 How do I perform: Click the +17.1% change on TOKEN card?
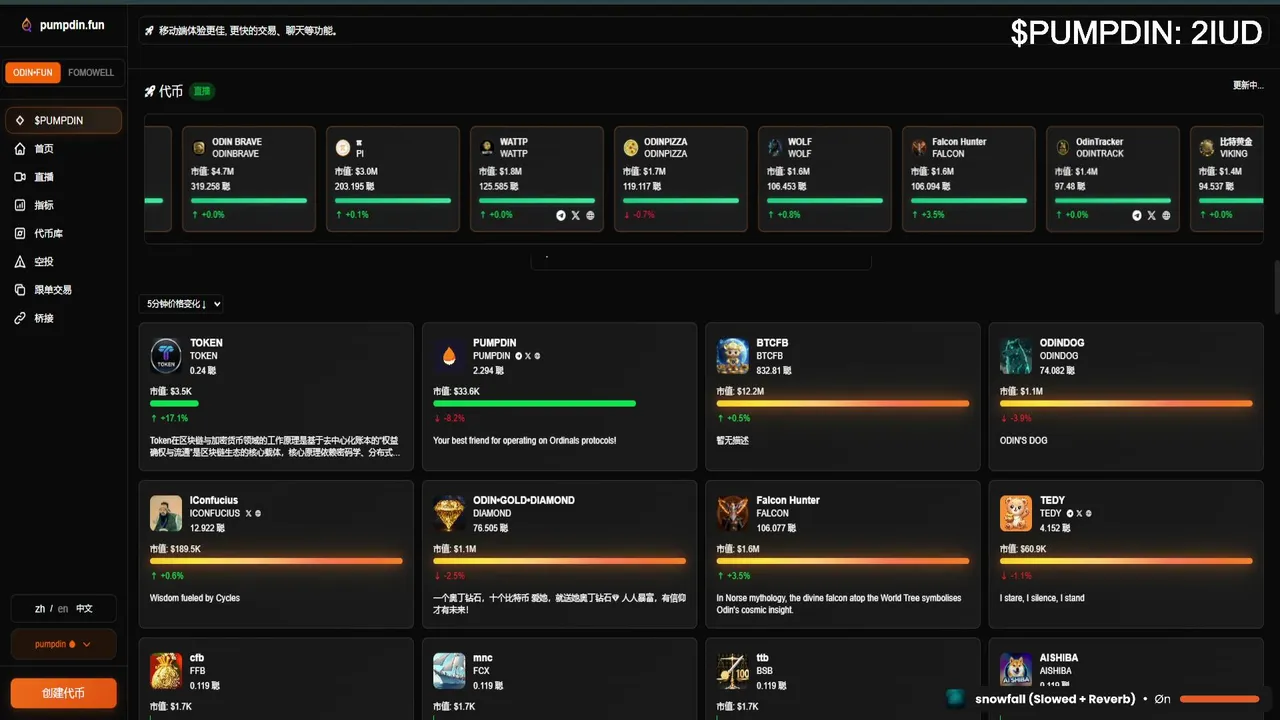click(x=169, y=418)
